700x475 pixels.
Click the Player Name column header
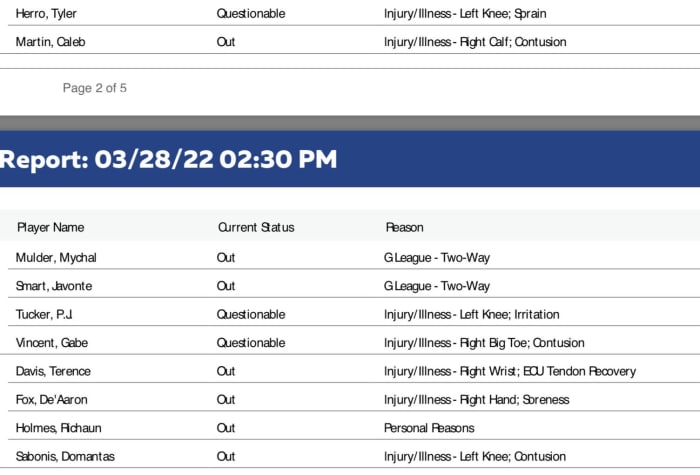click(x=50, y=228)
